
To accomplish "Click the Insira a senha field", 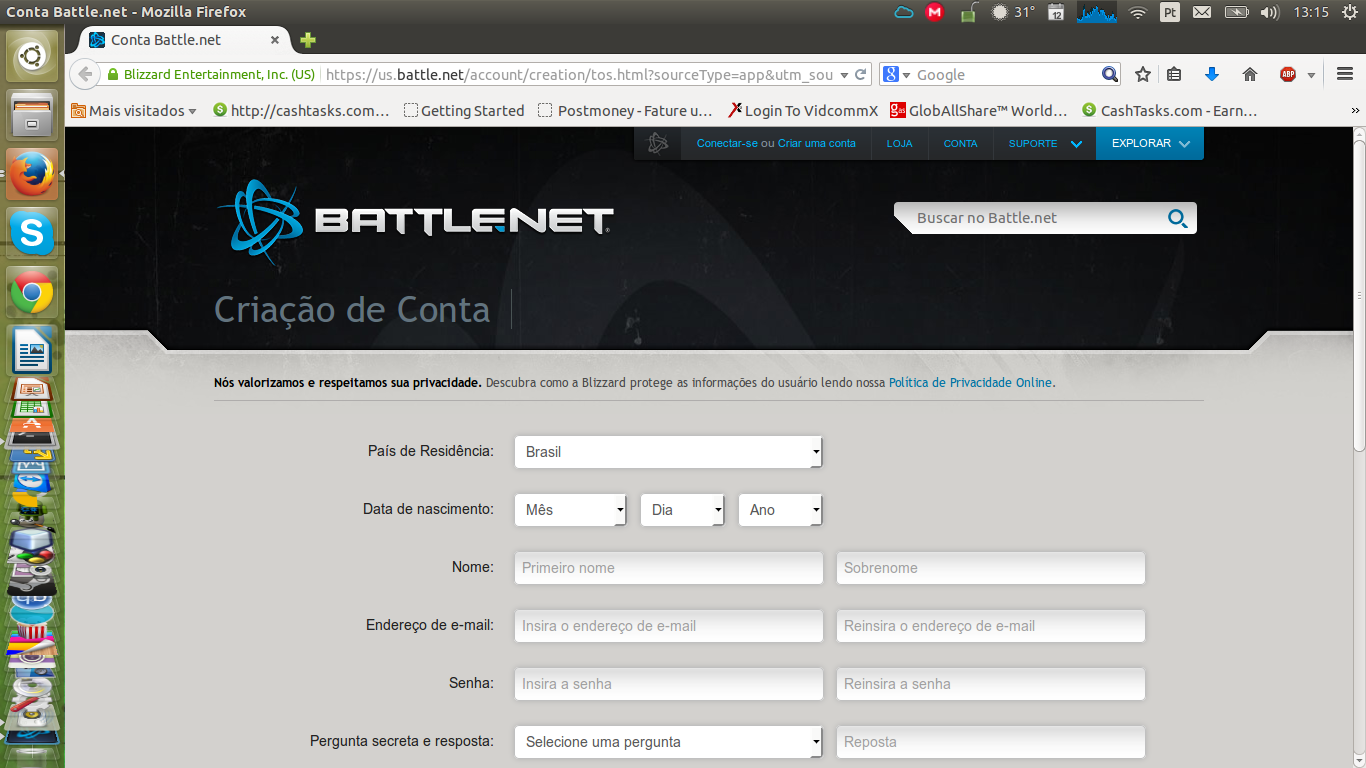I will click(668, 684).
